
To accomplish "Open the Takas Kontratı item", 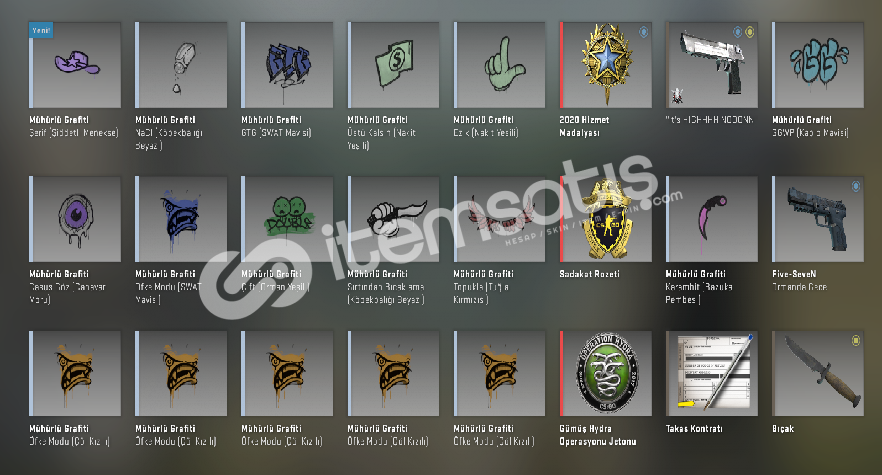I will point(712,374).
